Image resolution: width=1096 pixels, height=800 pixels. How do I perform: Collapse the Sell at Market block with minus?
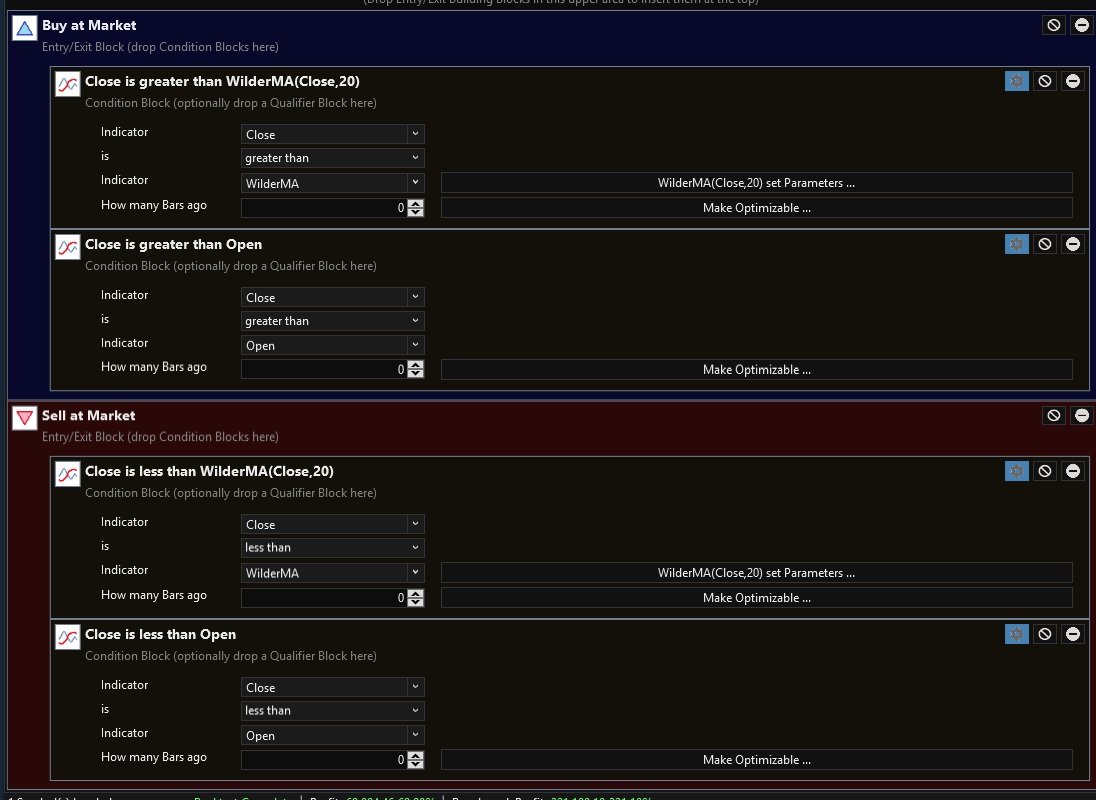click(1081, 415)
